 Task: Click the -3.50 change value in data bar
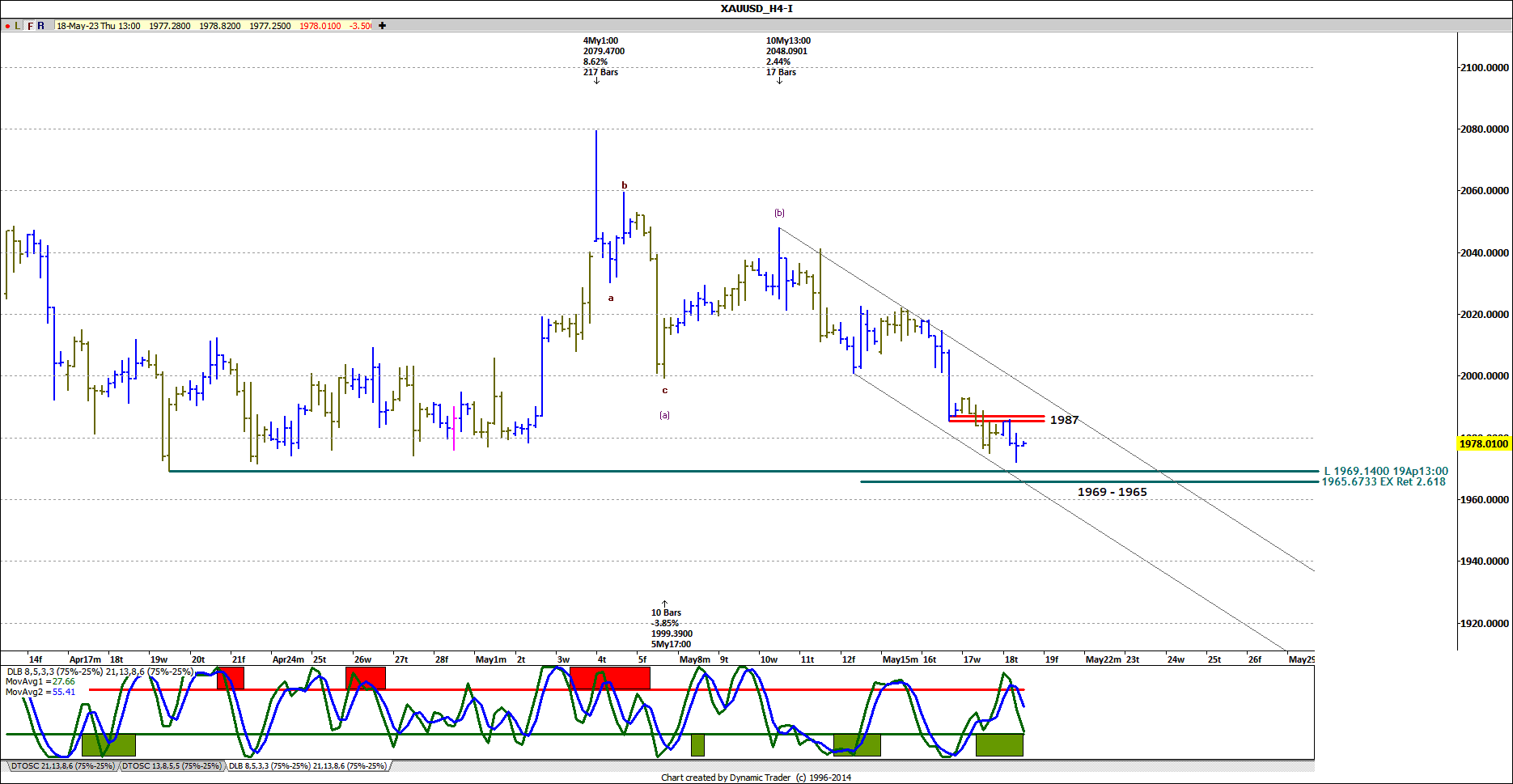pos(360,26)
